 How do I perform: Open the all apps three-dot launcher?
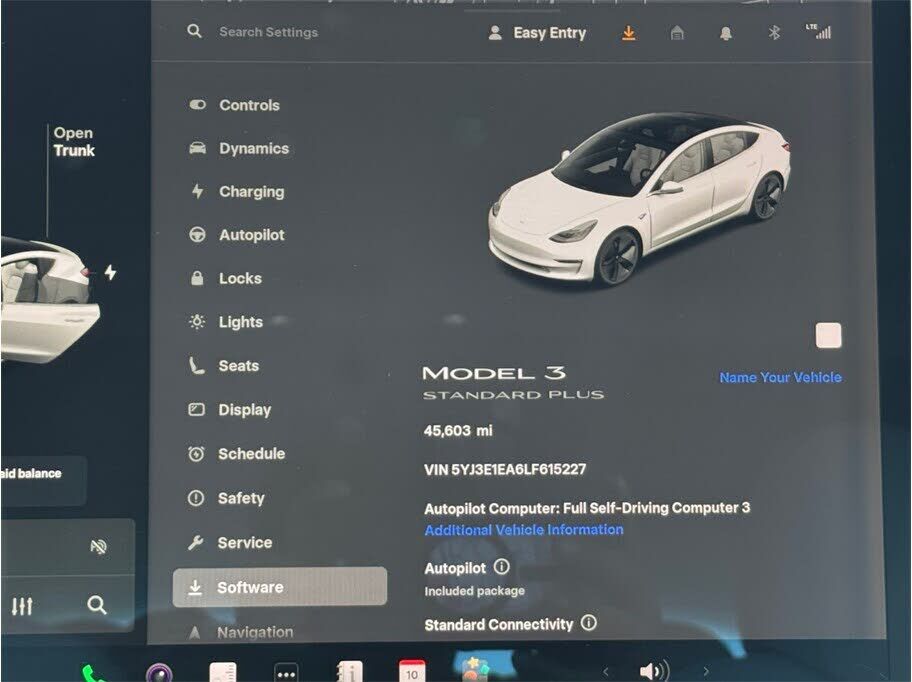286,674
